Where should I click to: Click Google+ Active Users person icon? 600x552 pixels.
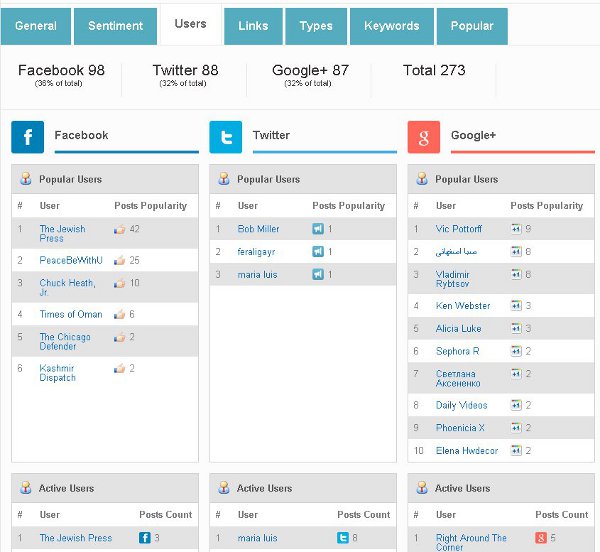click(x=422, y=488)
